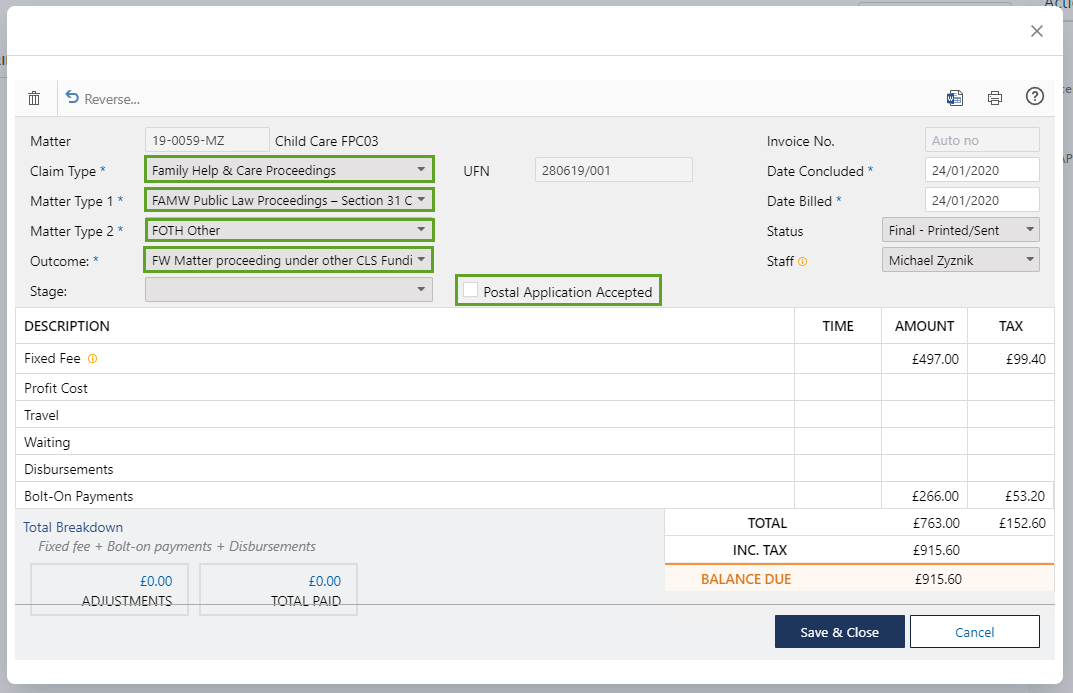Click info icon next to Staff label

802,261
